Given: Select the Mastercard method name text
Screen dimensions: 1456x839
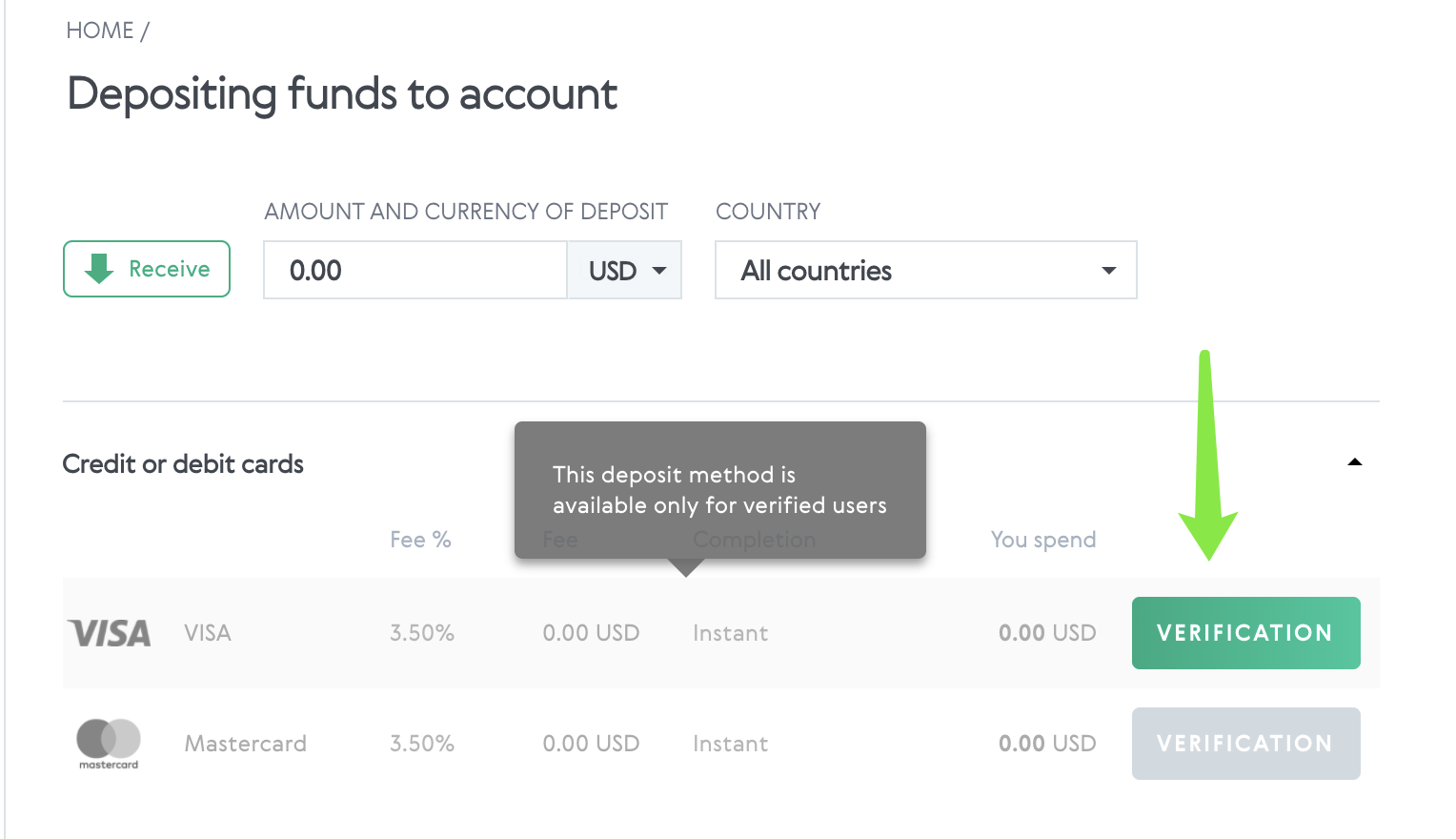Looking at the screenshot, I should click(x=245, y=744).
